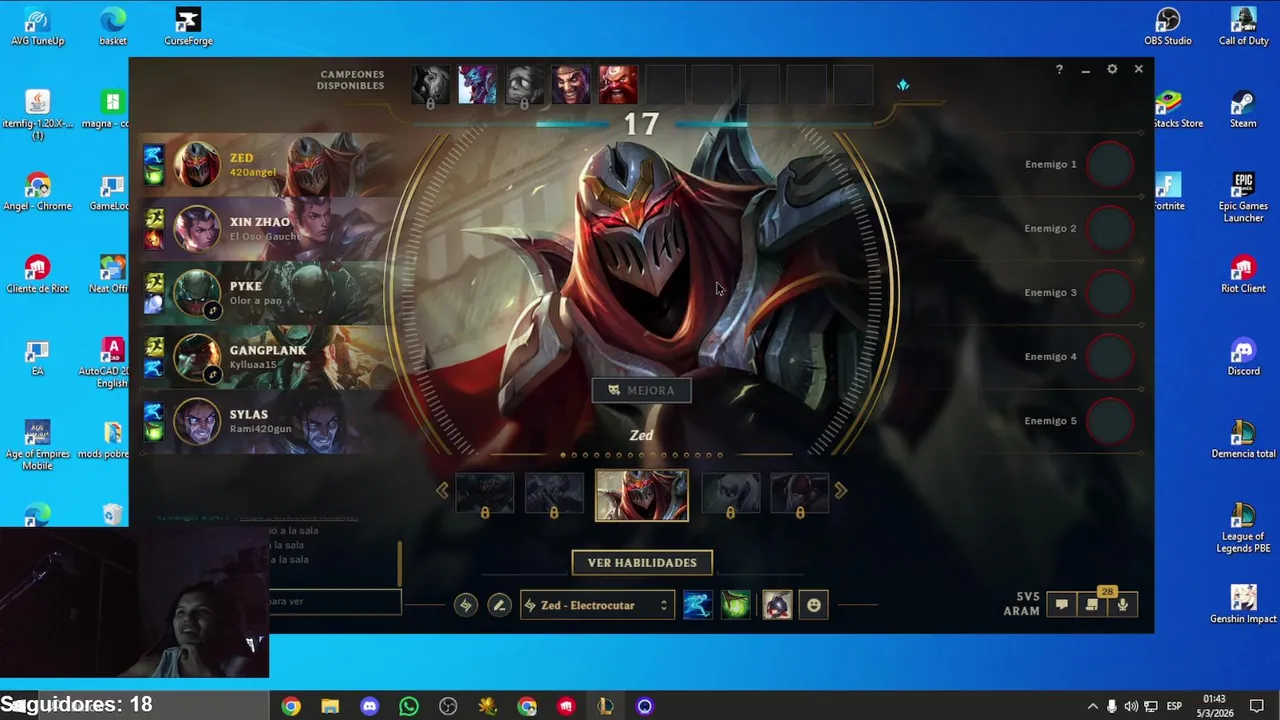Image resolution: width=1280 pixels, height=720 pixels.
Task: Expand hidden system tray icons arrow
Action: coord(1092,706)
